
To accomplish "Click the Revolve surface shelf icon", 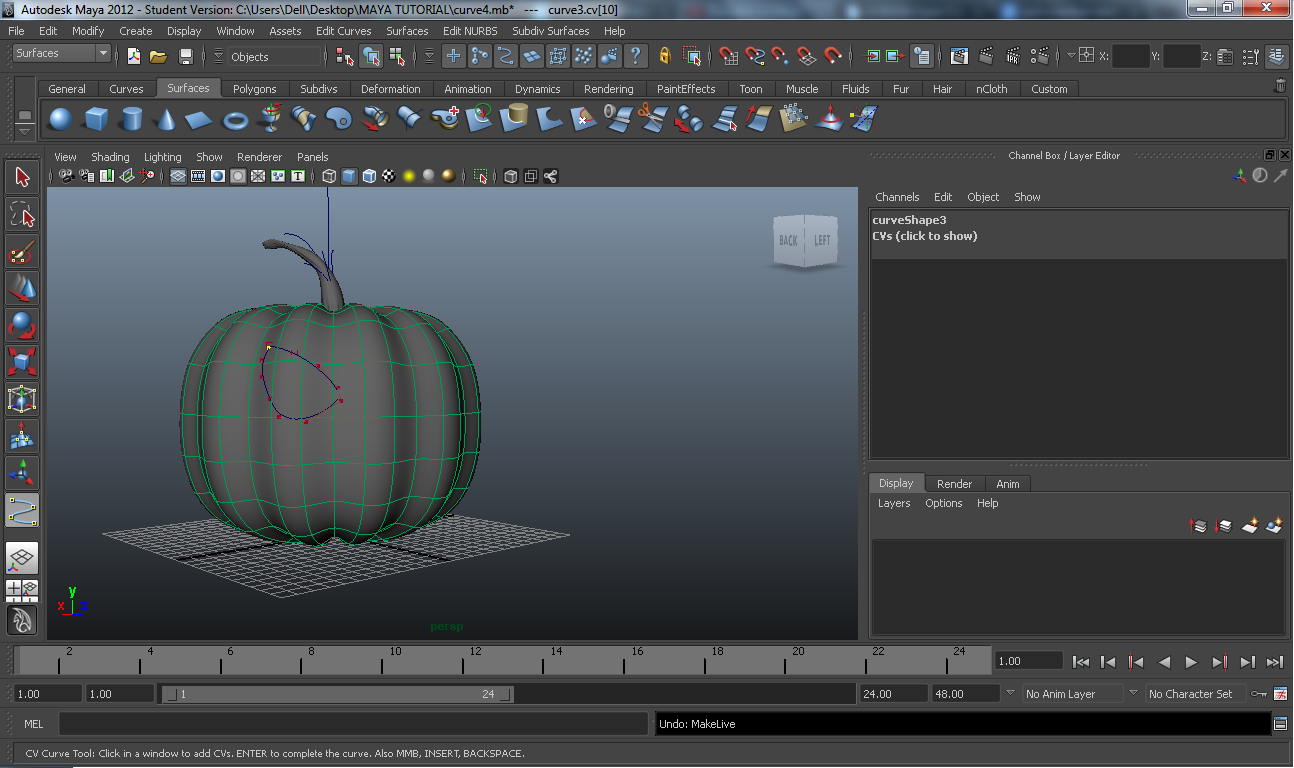I will point(270,120).
